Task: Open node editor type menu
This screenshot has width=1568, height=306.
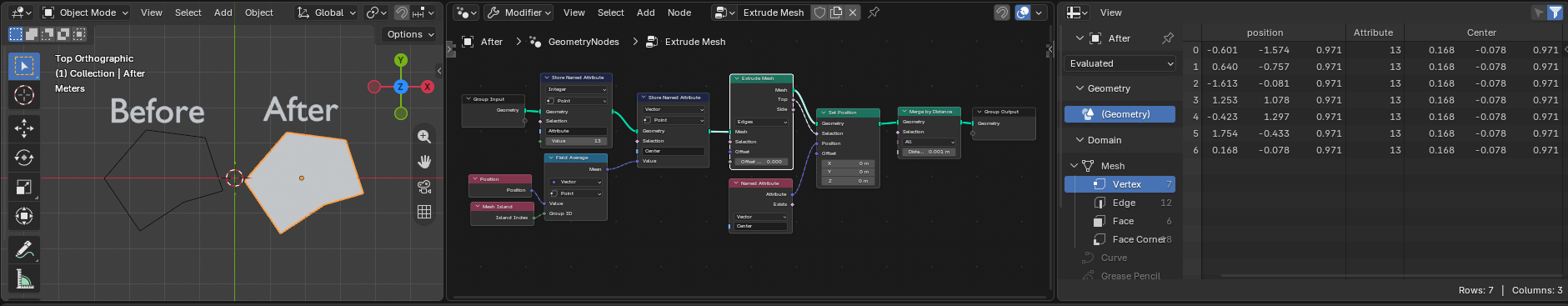Action: pos(465,13)
